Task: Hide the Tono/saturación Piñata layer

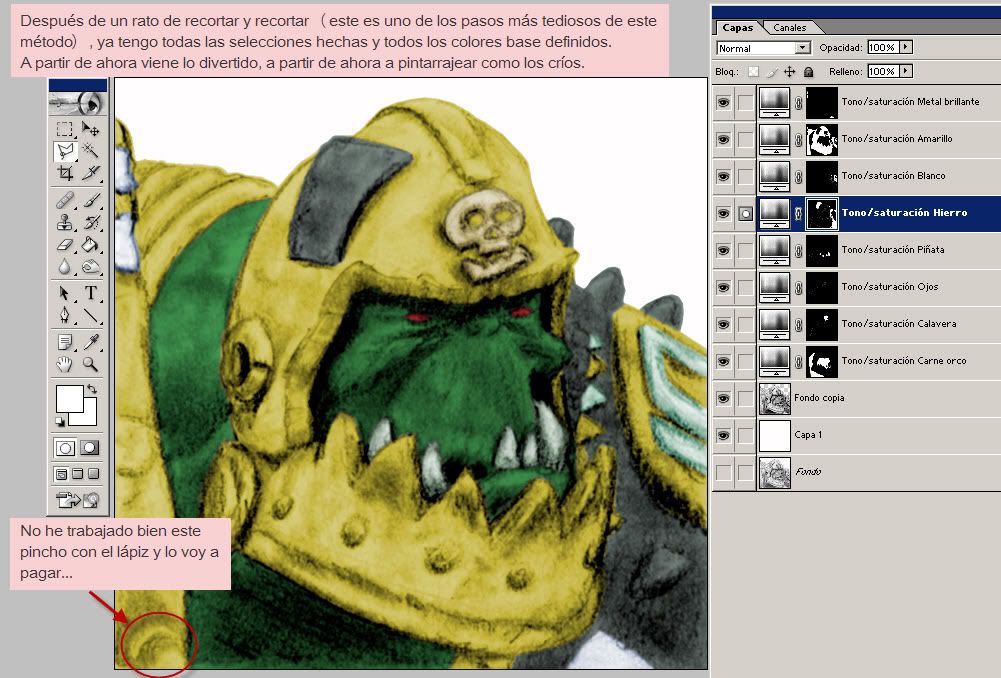Action: [723, 250]
